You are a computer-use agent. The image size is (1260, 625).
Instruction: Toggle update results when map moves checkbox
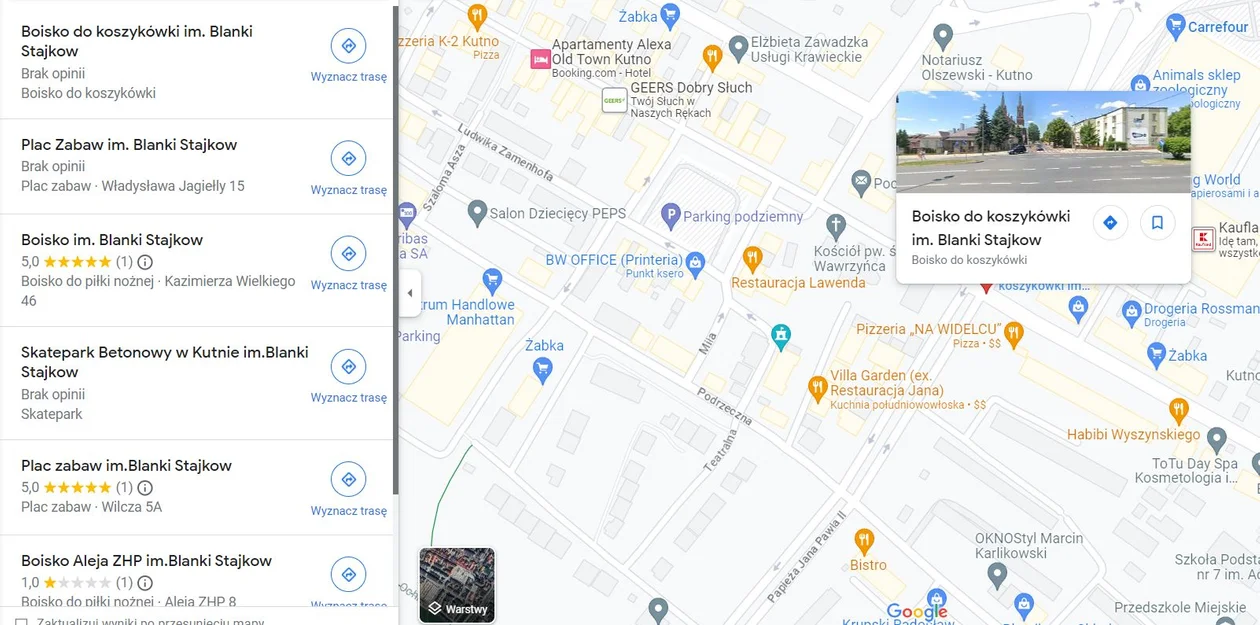22,622
